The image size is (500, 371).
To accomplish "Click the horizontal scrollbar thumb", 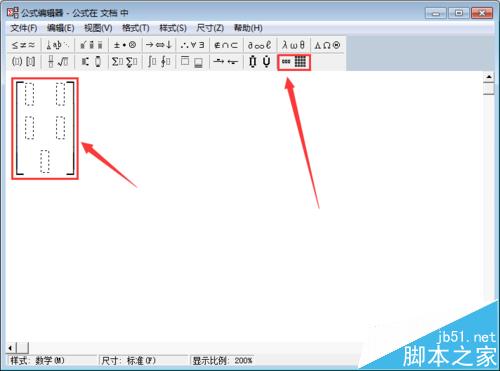I will click(x=23, y=348).
